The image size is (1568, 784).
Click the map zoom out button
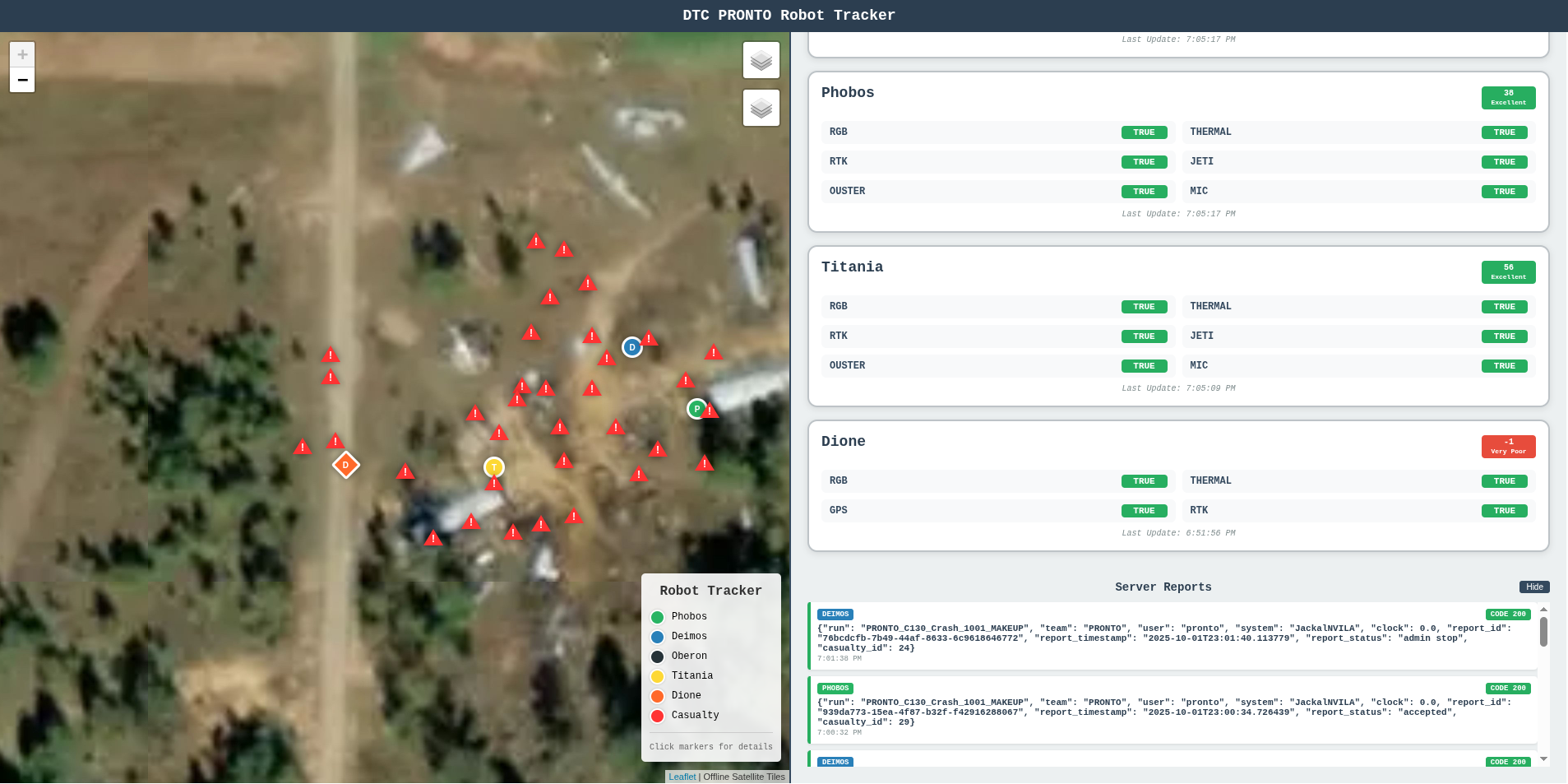(22, 80)
